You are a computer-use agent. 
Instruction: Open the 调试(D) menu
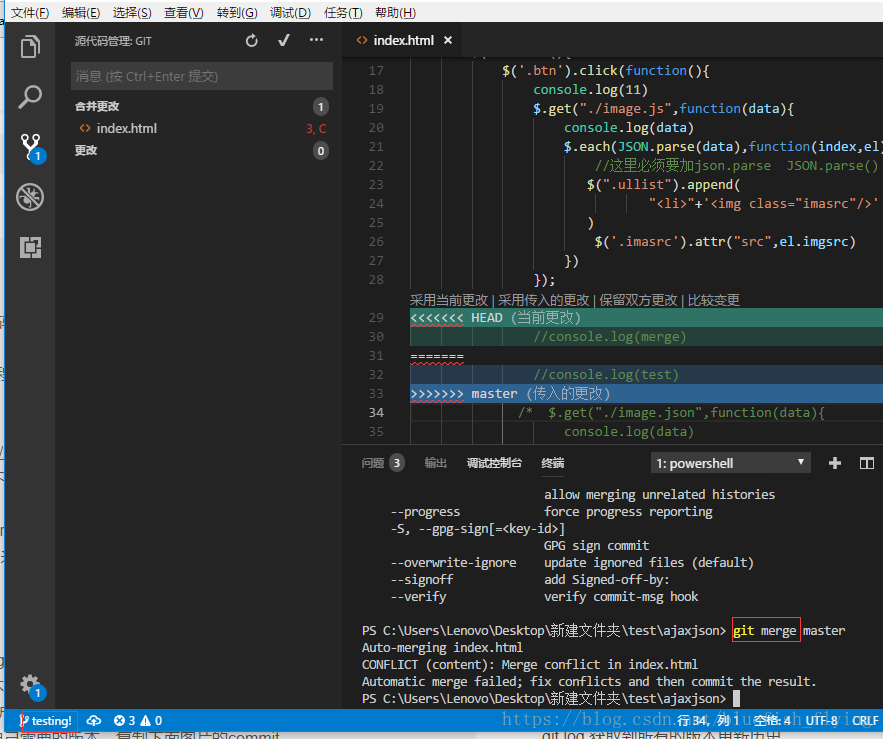[x=290, y=12]
